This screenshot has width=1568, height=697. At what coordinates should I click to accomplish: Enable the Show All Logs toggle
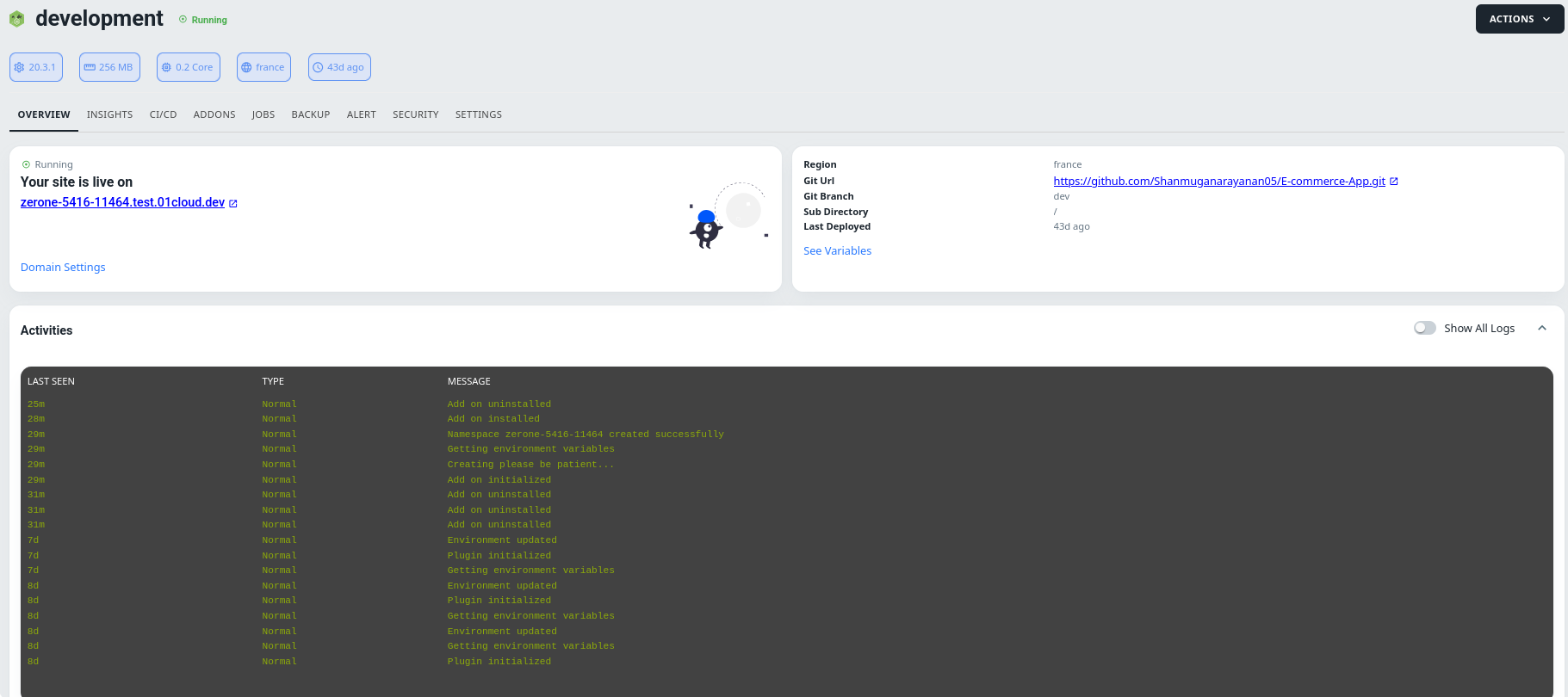(x=1425, y=328)
